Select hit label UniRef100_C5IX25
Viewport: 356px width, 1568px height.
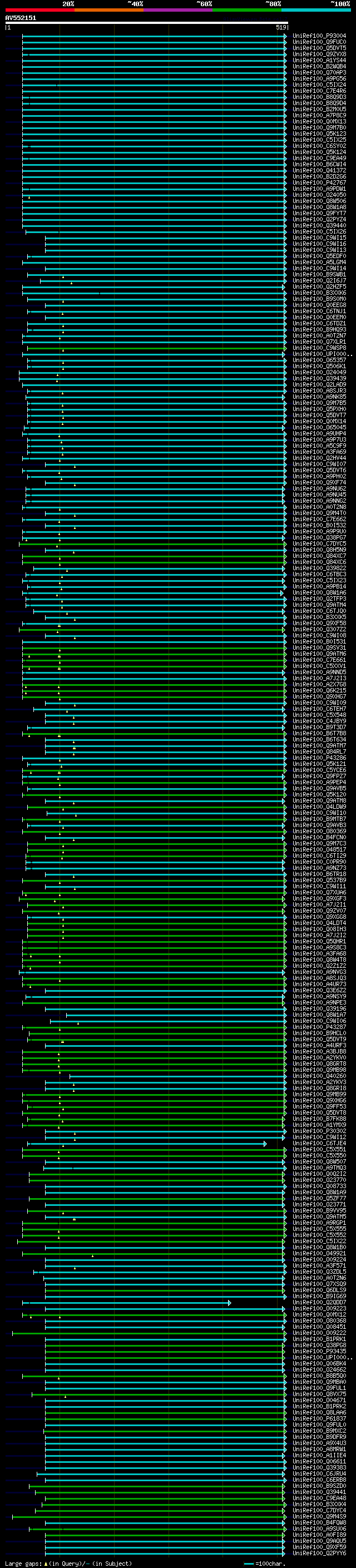coord(319,140)
